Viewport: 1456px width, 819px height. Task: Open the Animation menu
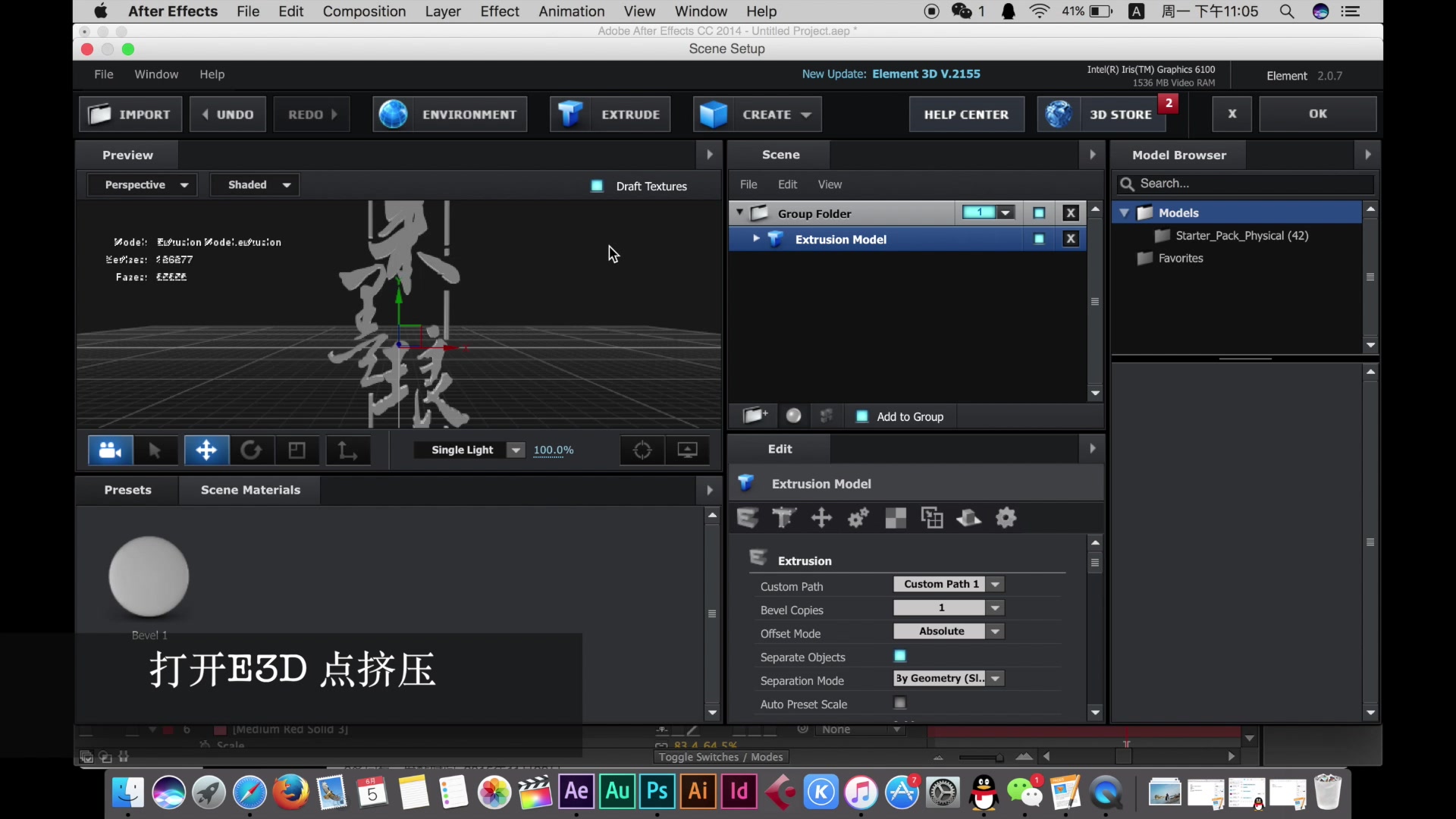[x=571, y=11]
